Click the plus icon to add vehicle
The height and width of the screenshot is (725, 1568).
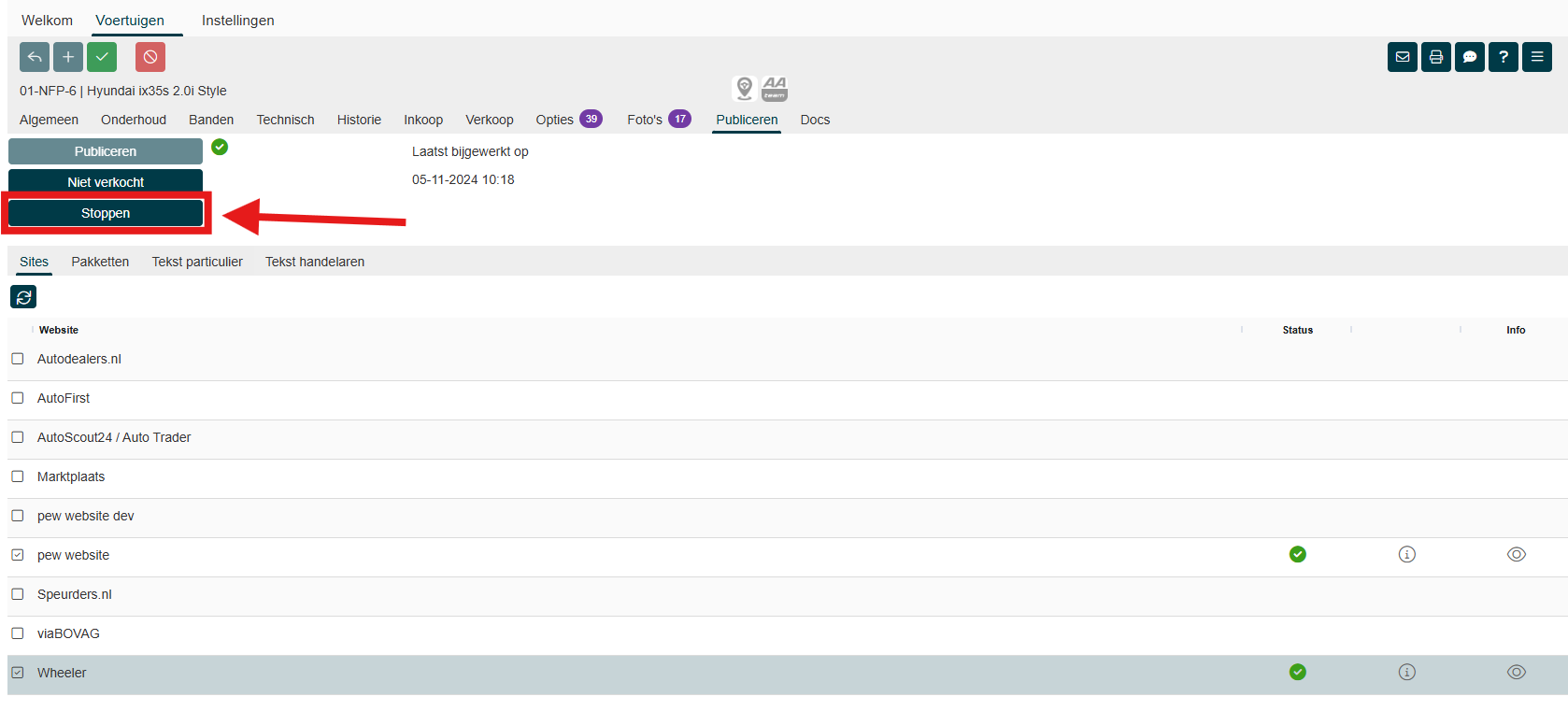(68, 57)
